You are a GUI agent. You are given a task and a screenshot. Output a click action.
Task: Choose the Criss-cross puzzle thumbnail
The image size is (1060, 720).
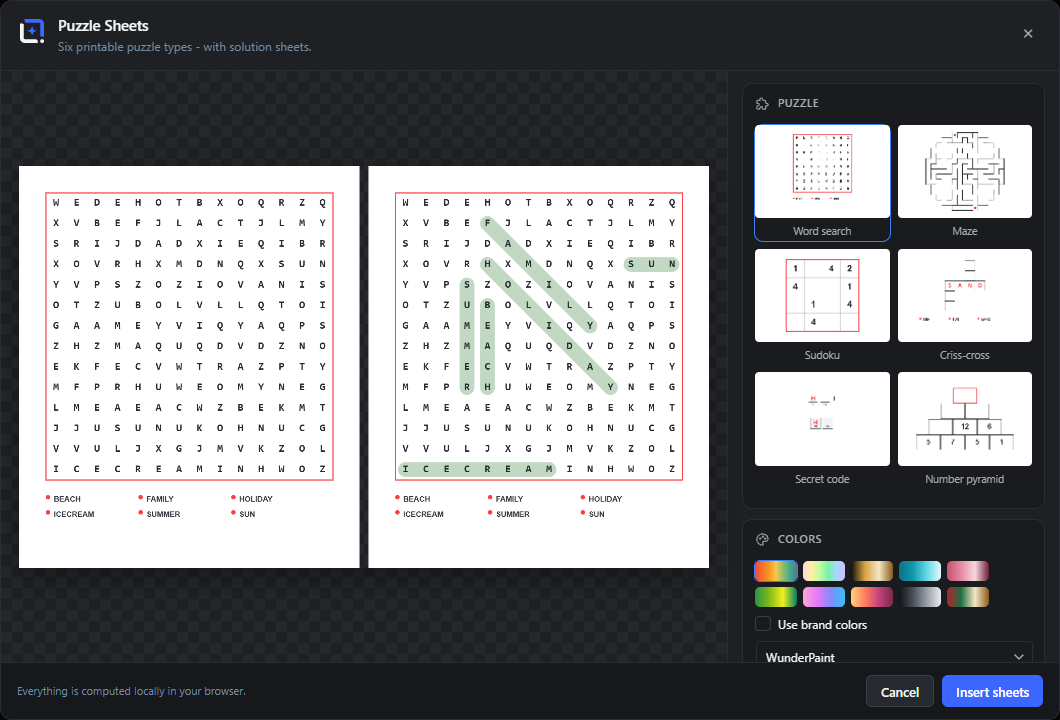pyautogui.click(x=965, y=295)
